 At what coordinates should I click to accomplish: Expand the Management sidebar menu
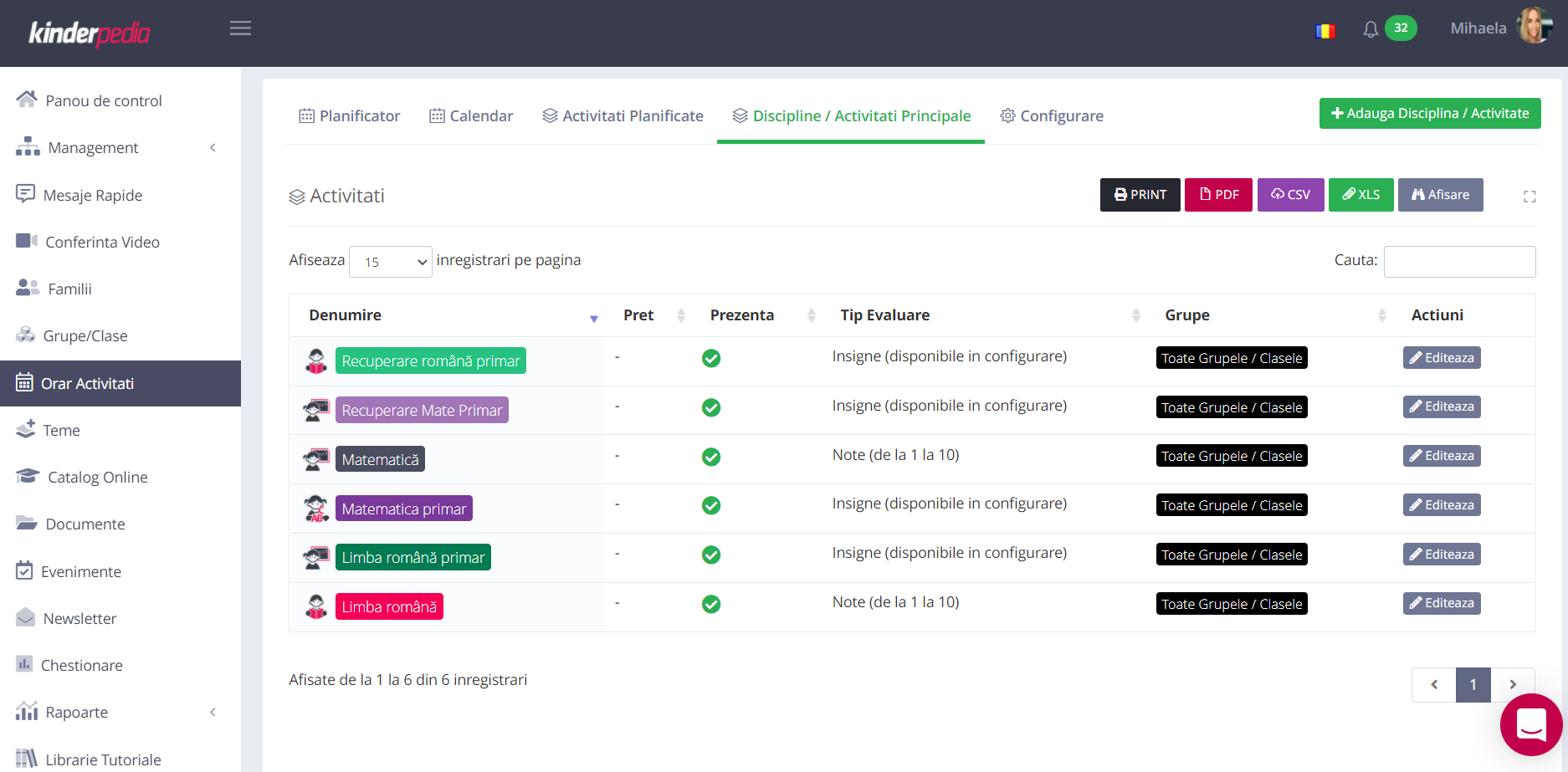(x=117, y=148)
